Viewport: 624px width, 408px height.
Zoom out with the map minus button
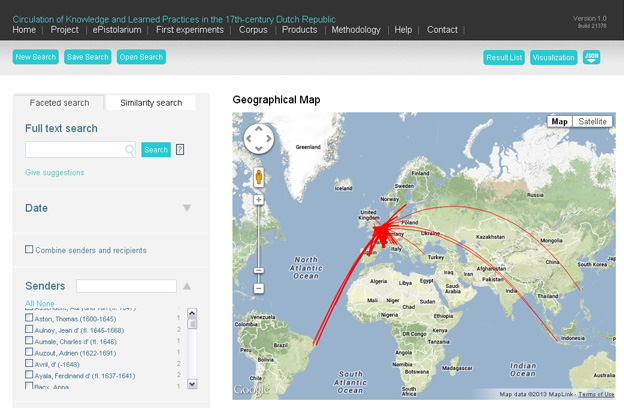point(259,288)
